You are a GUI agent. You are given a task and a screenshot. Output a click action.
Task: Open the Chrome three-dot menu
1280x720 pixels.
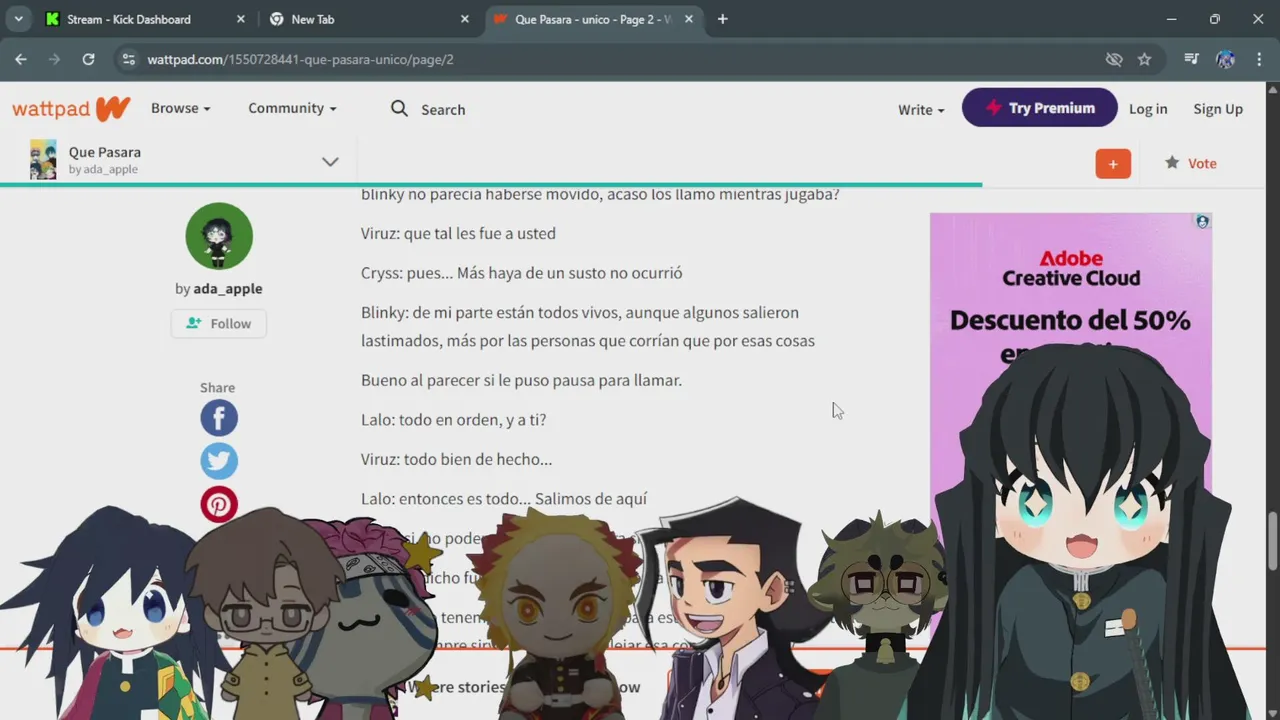click(x=1258, y=59)
